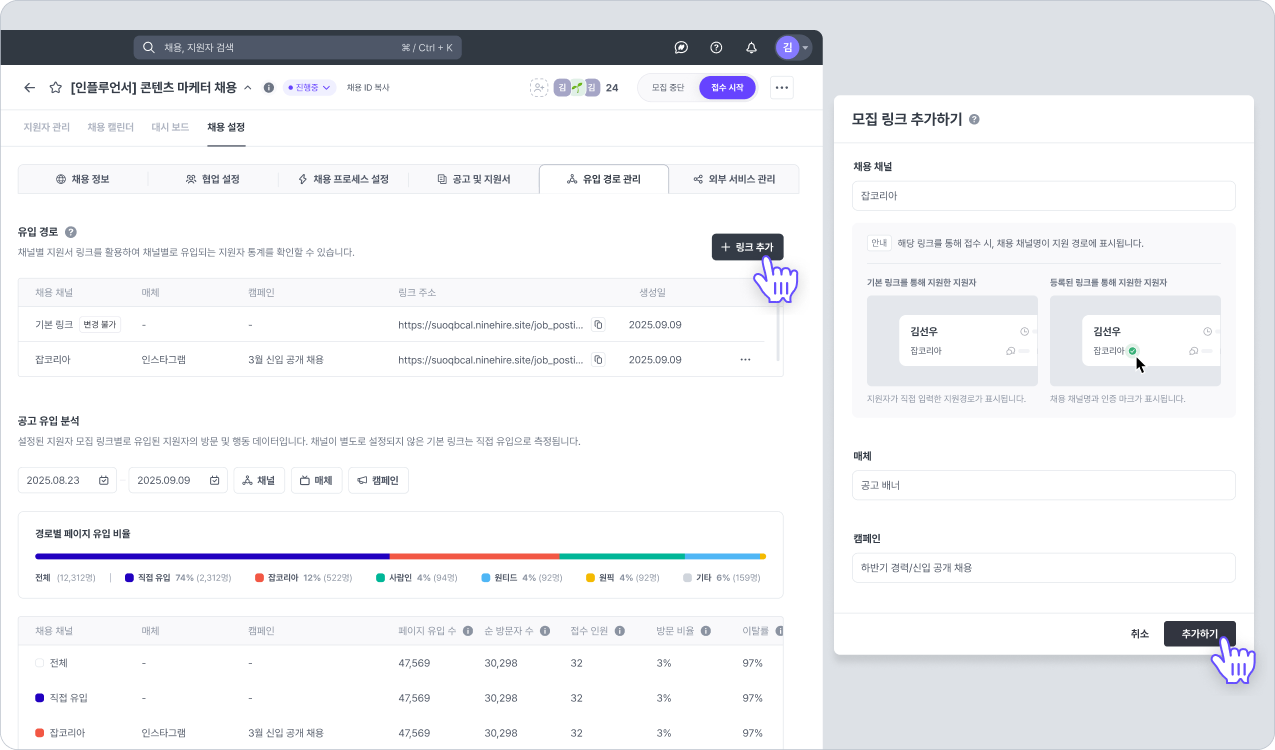Open 채용 프로세스 설정 tab
The height and width of the screenshot is (750, 1275).
tap(343, 179)
